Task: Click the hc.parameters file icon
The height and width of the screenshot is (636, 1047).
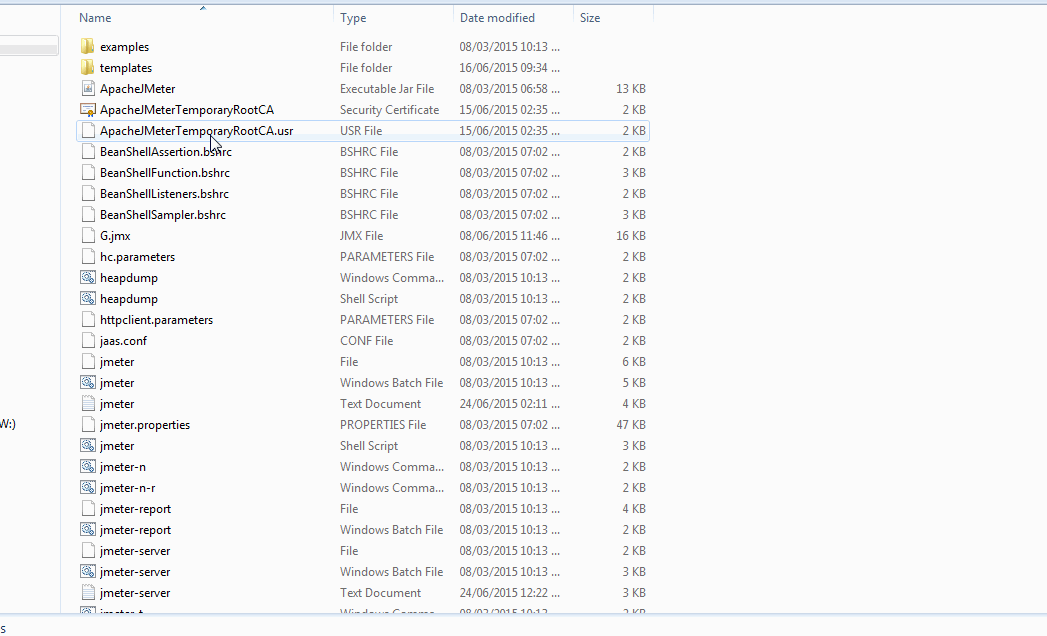Action: point(87,257)
